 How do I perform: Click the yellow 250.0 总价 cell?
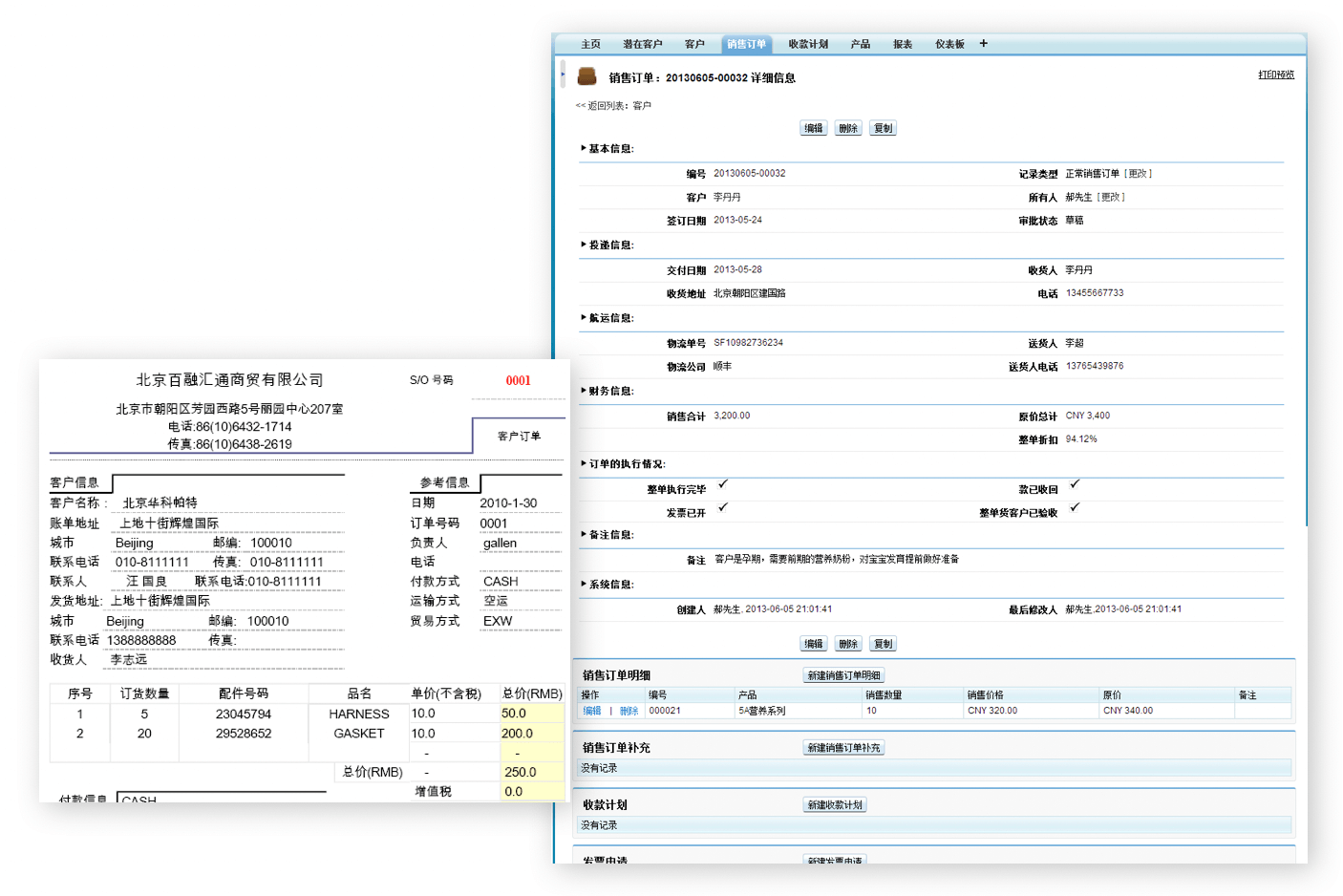(532, 772)
